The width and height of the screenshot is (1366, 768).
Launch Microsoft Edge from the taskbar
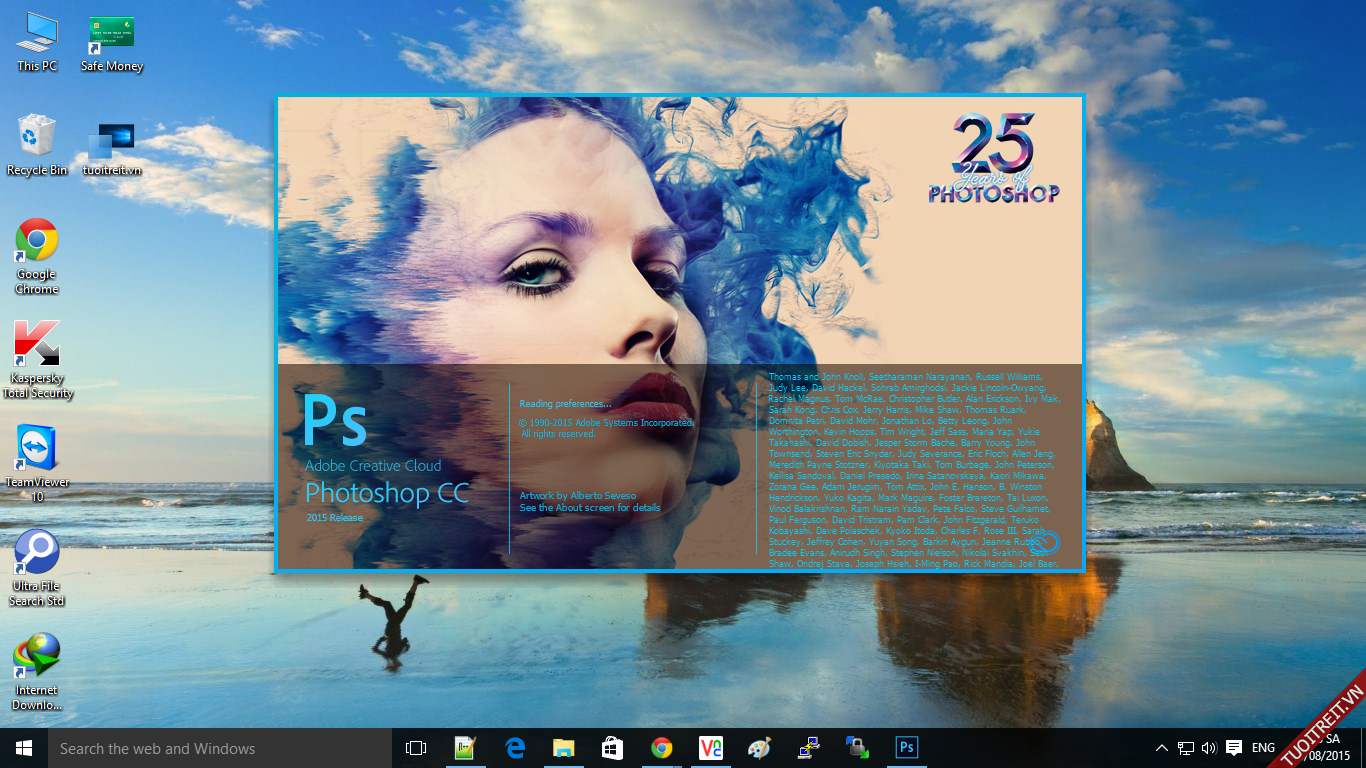(515, 748)
